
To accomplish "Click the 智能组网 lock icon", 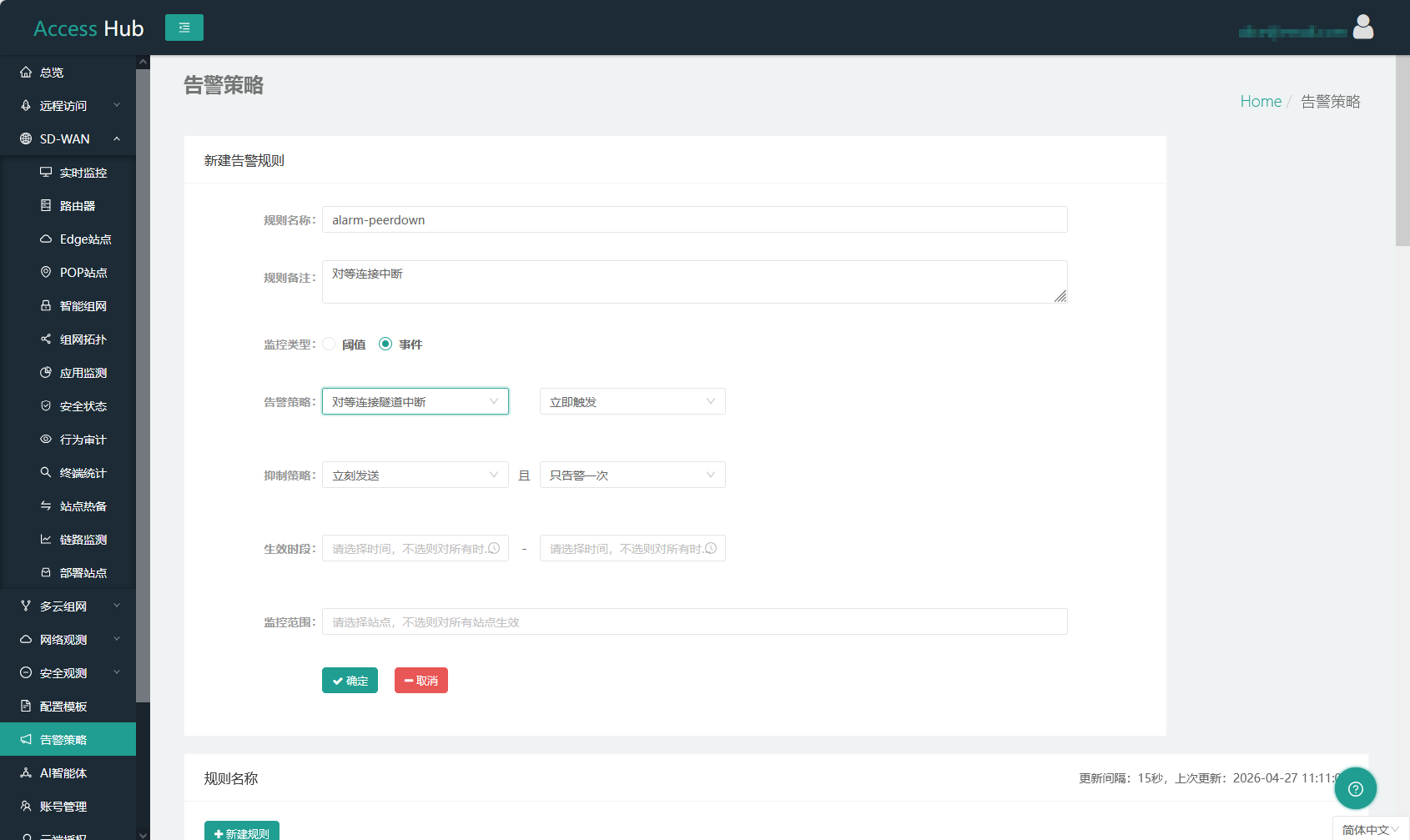I will (x=46, y=305).
